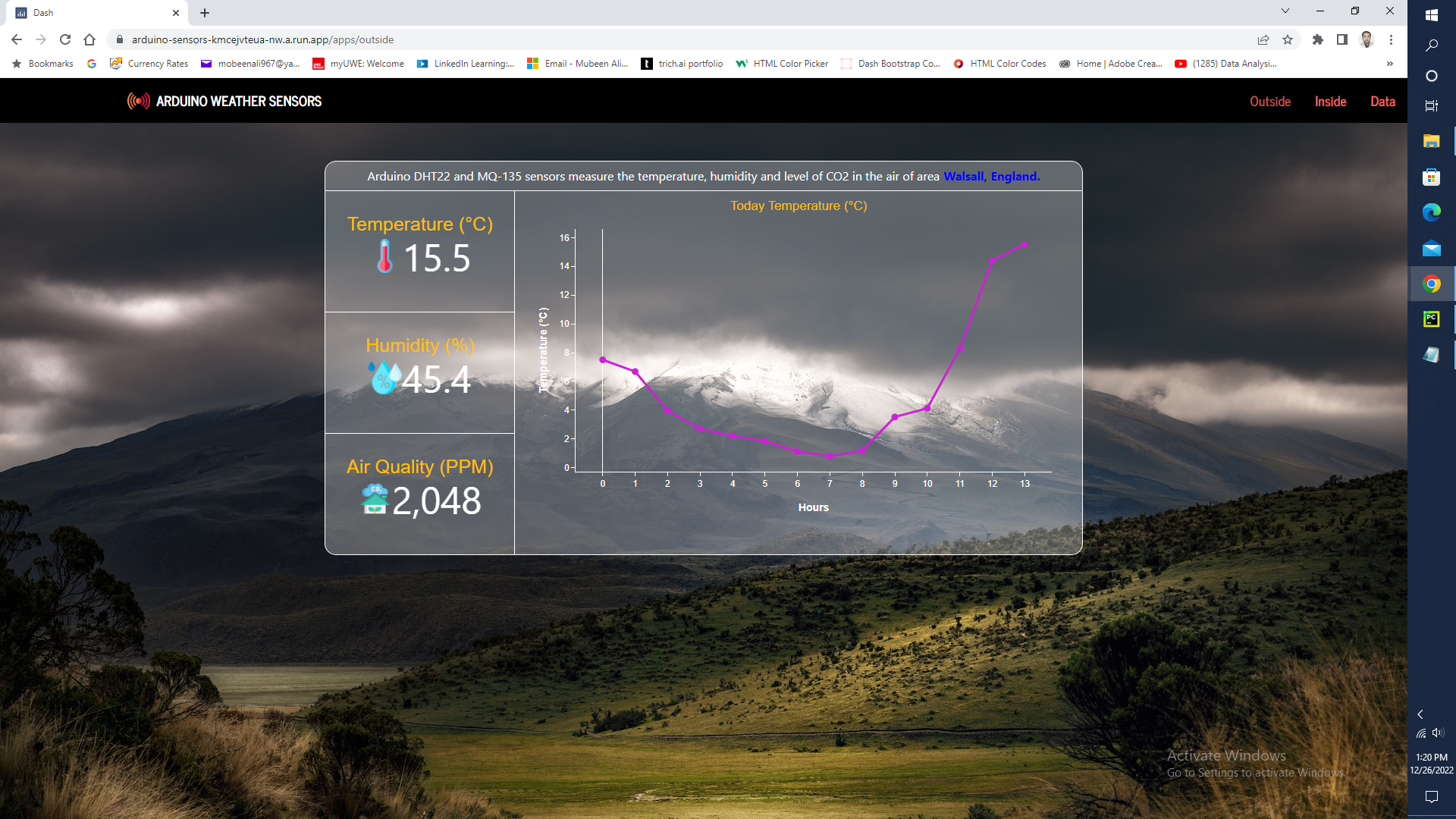Bookmark this page with star icon
1456x819 pixels.
click(1288, 39)
